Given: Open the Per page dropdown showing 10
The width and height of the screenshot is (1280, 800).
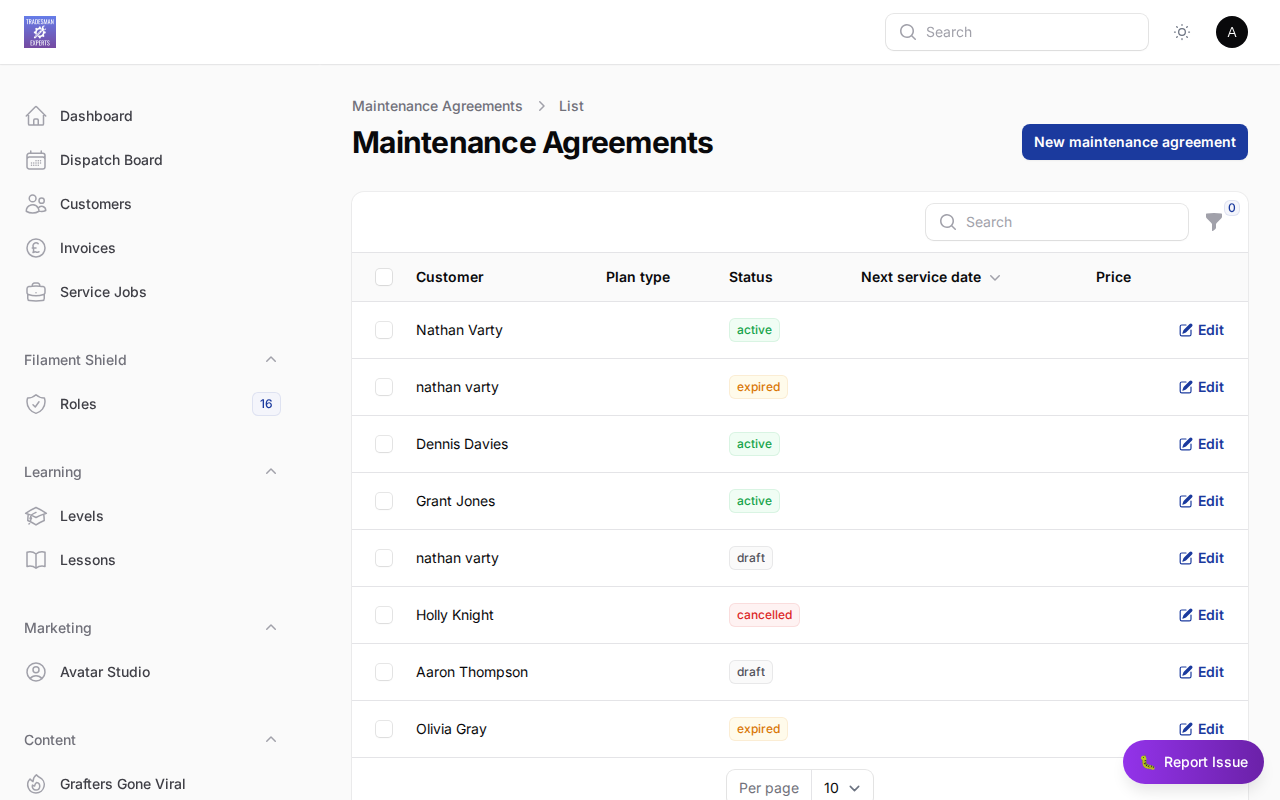Looking at the screenshot, I should [x=841, y=788].
